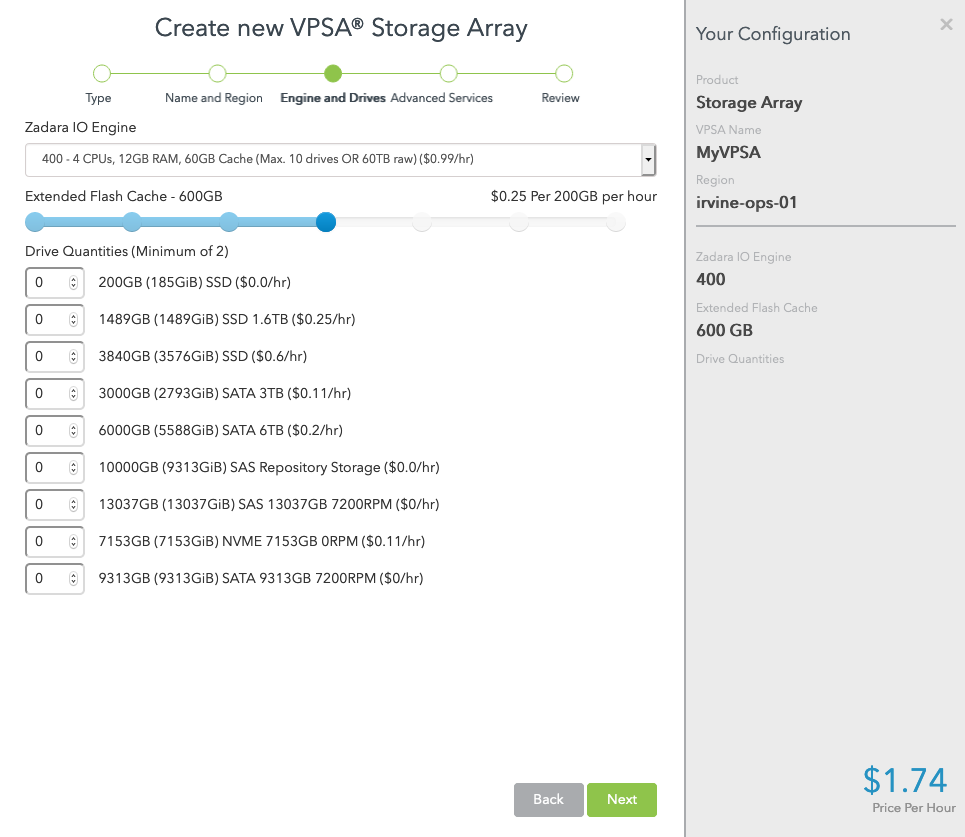Move flash cache slider to fifth stop
The image size is (965, 837).
[422, 222]
